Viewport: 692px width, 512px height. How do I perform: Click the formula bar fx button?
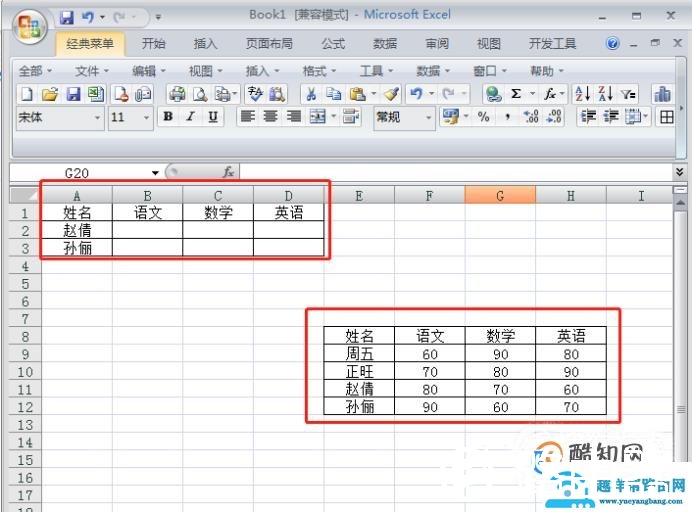[x=228, y=172]
